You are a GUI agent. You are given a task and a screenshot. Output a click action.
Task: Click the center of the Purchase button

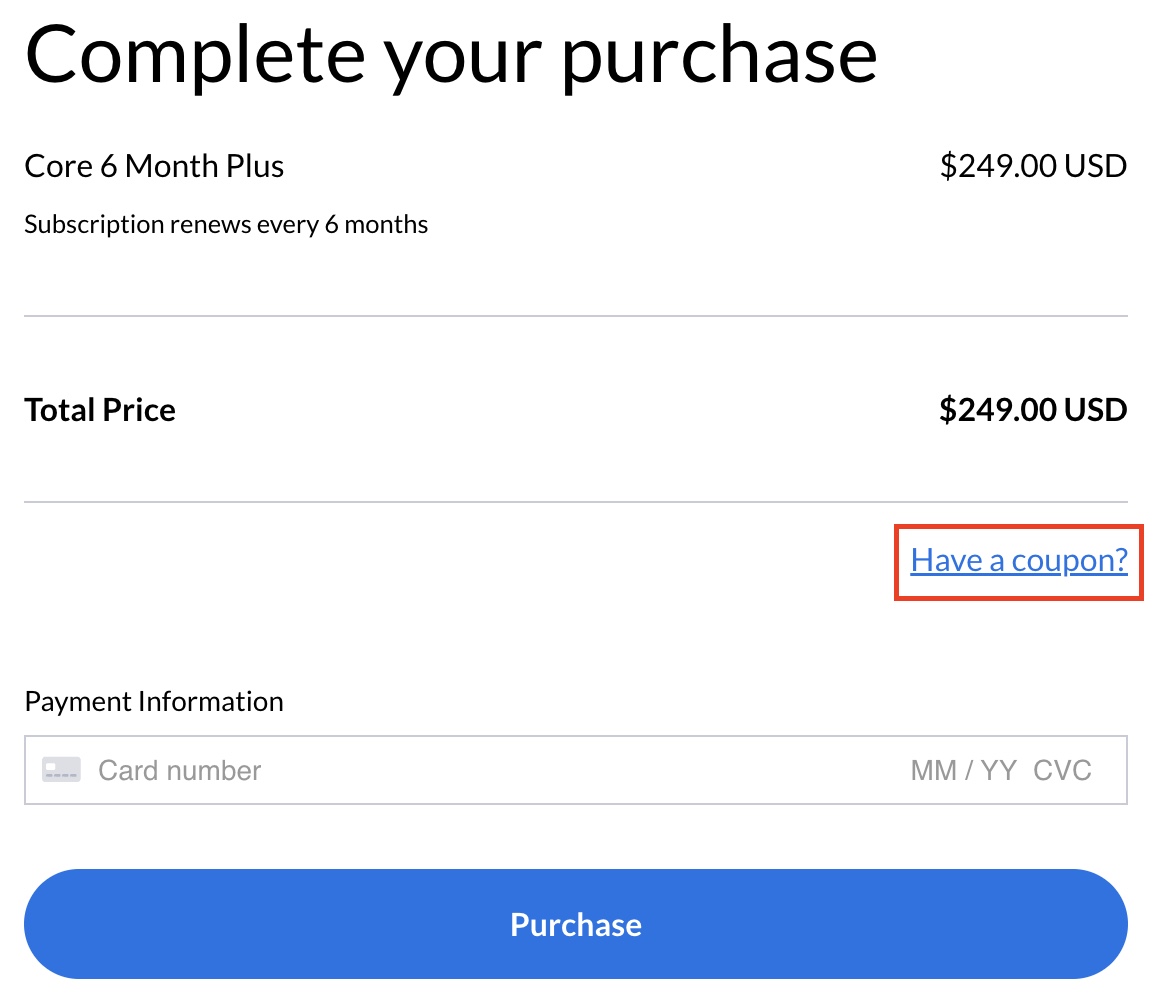coord(576,924)
